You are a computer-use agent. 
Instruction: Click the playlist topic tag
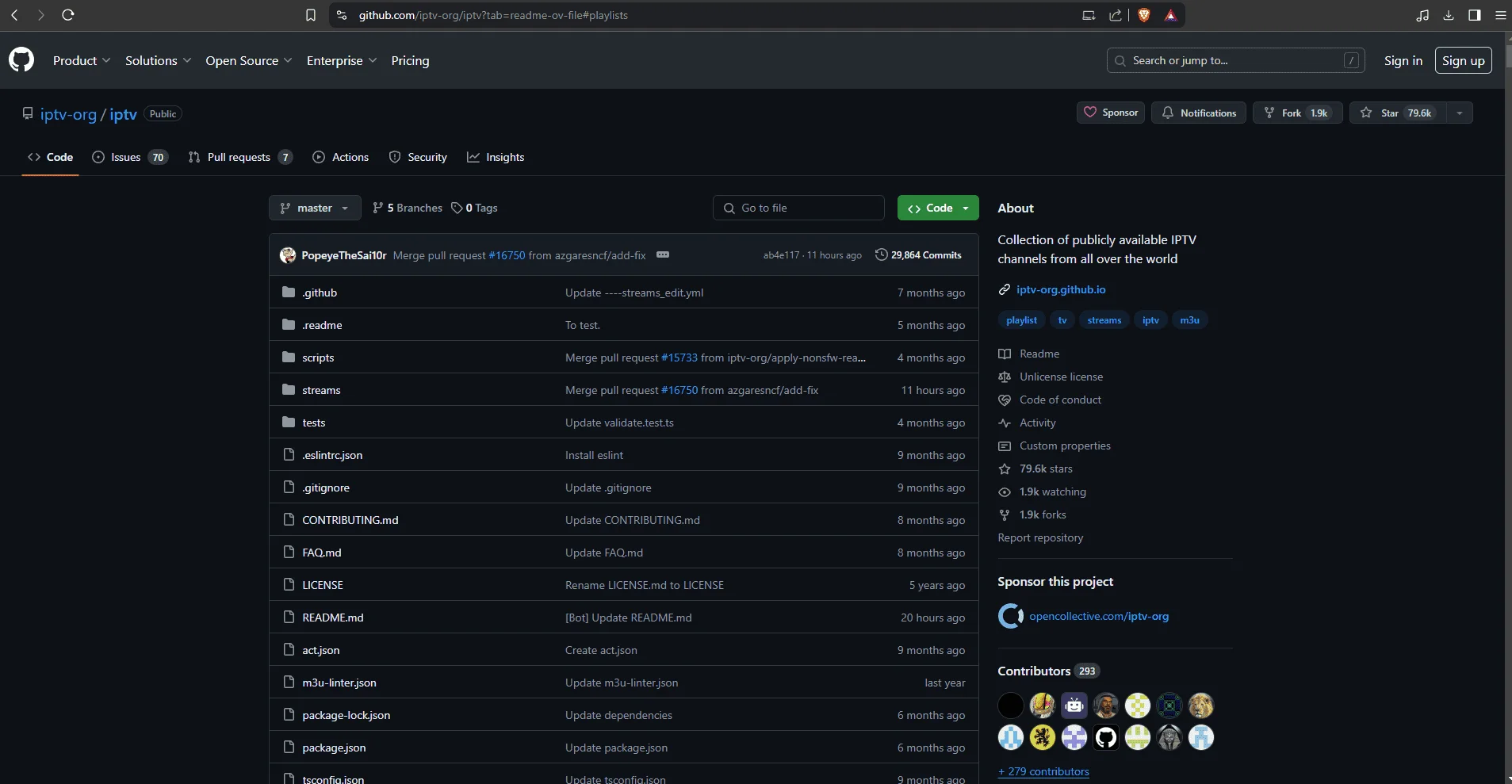coord(1021,320)
